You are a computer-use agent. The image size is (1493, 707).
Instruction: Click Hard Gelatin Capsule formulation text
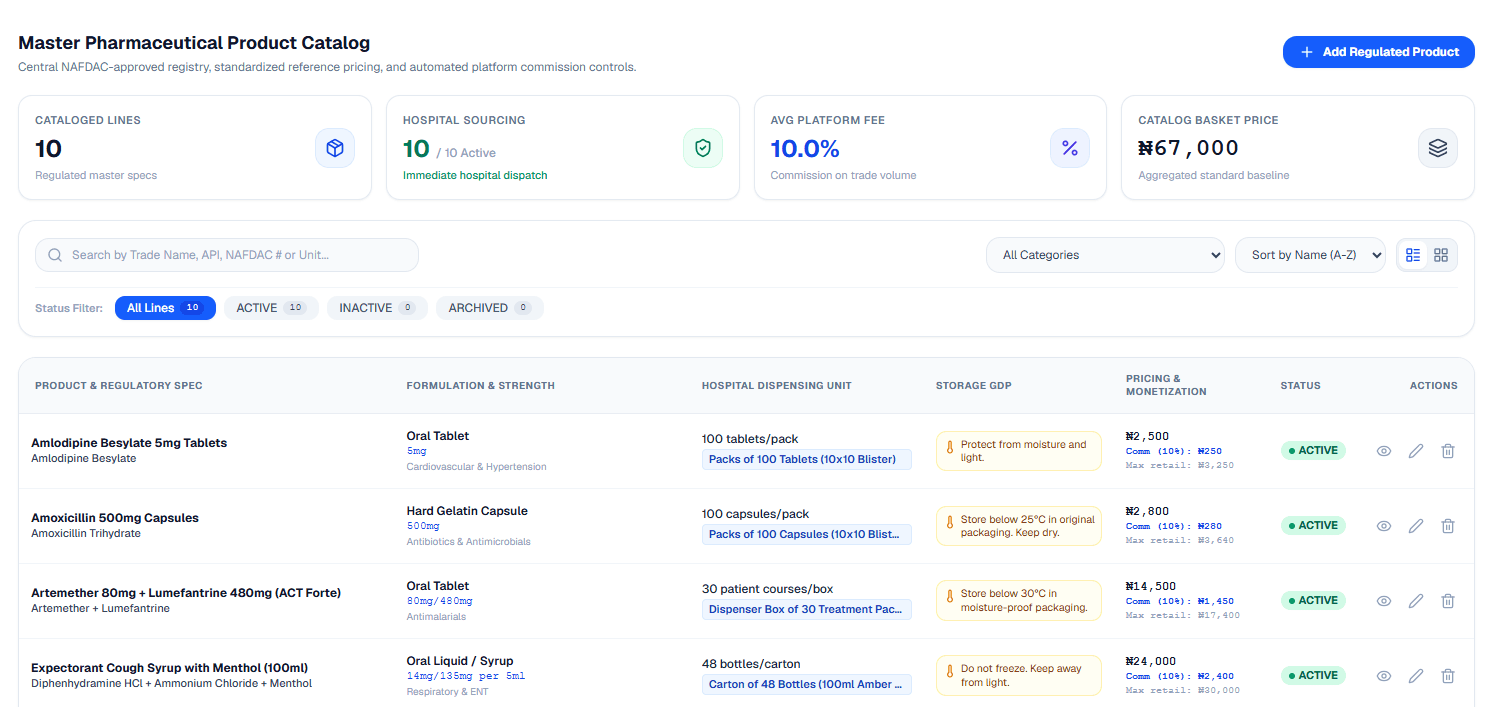pyautogui.click(x=467, y=511)
